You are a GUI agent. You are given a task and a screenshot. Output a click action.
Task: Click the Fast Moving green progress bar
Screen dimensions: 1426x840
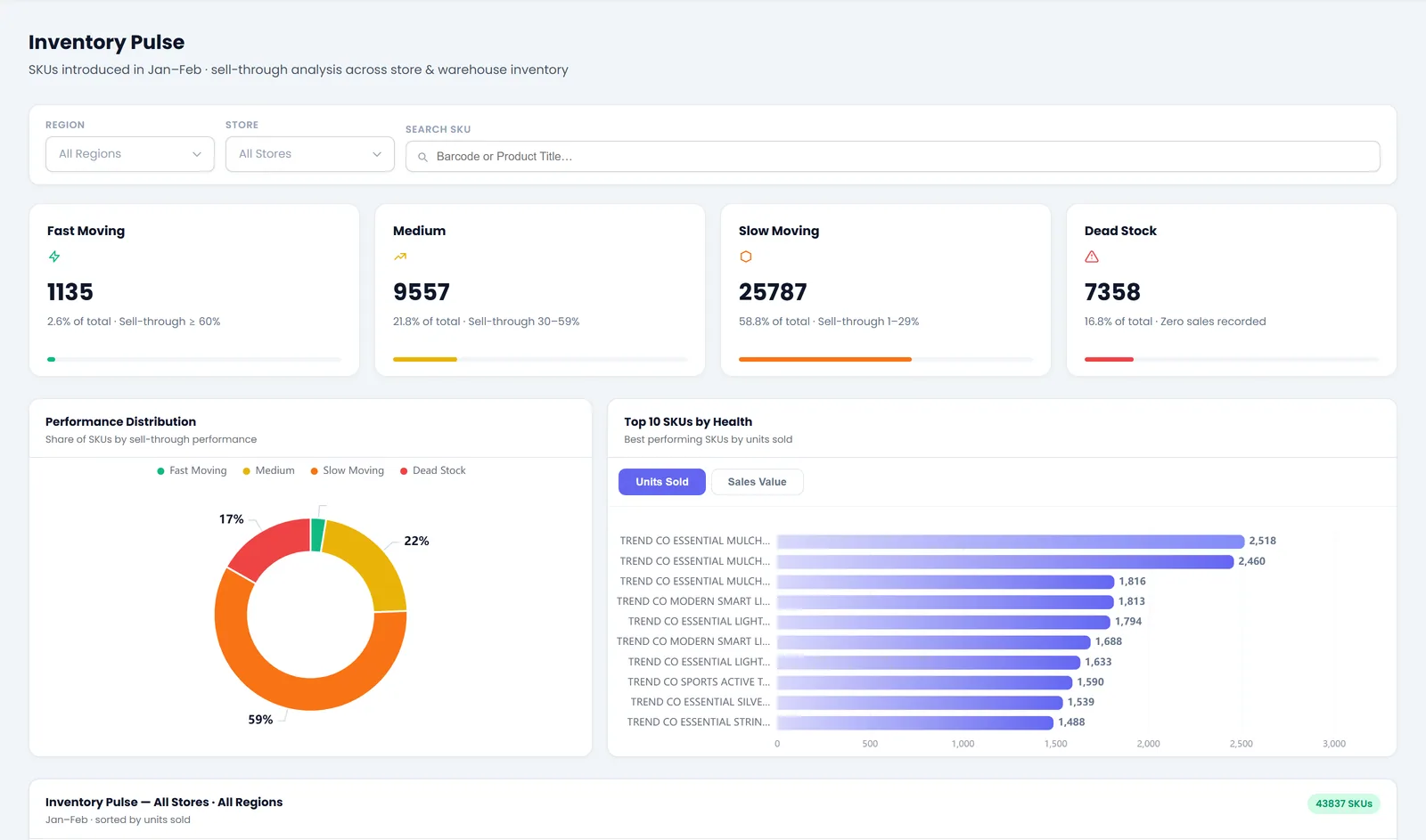pyautogui.click(x=52, y=359)
